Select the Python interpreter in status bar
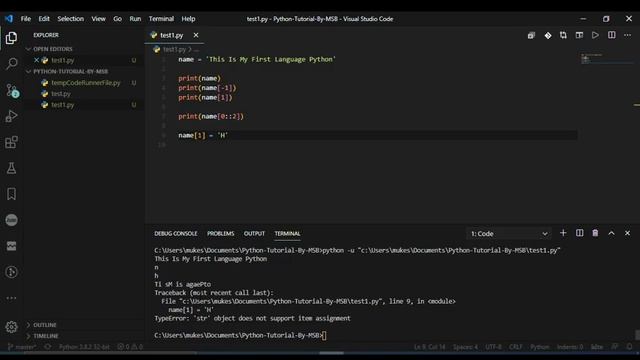 [x=84, y=347]
